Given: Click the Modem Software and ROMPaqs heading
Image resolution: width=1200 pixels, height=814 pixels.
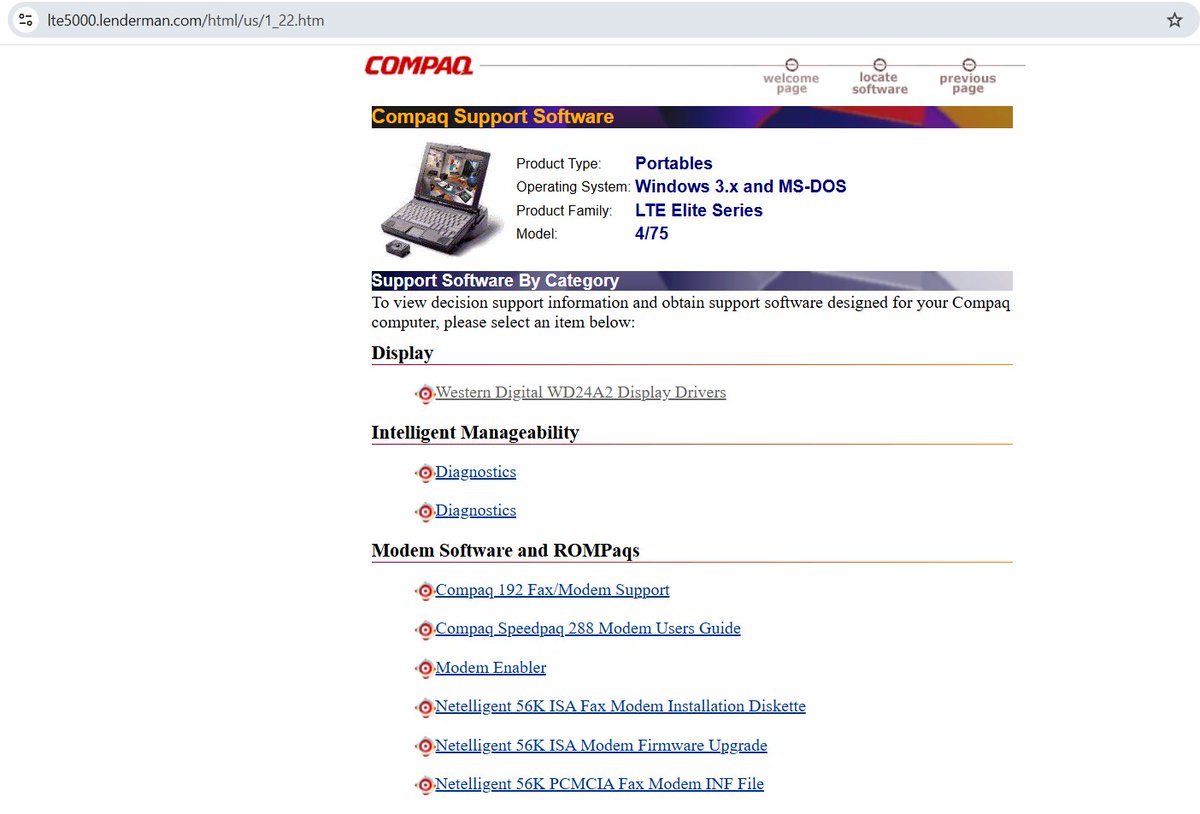Looking at the screenshot, I should [x=505, y=550].
